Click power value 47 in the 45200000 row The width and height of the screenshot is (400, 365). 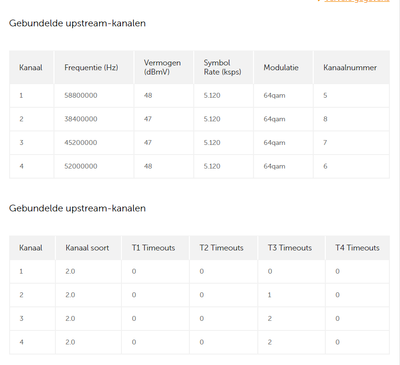click(148, 143)
